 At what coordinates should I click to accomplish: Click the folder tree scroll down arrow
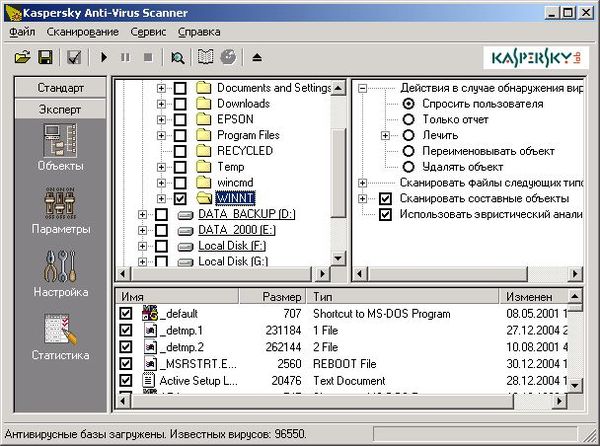coord(338,259)
